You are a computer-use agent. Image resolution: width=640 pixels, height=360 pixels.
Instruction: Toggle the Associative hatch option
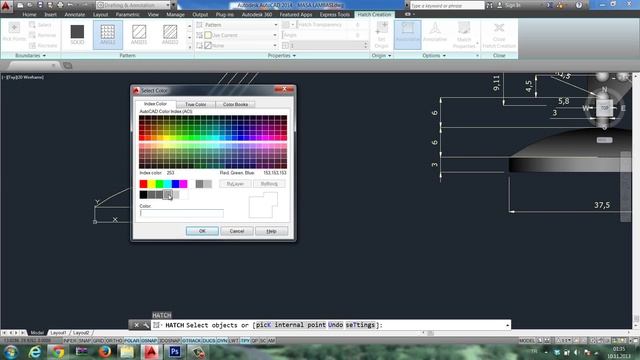point(407,35)
